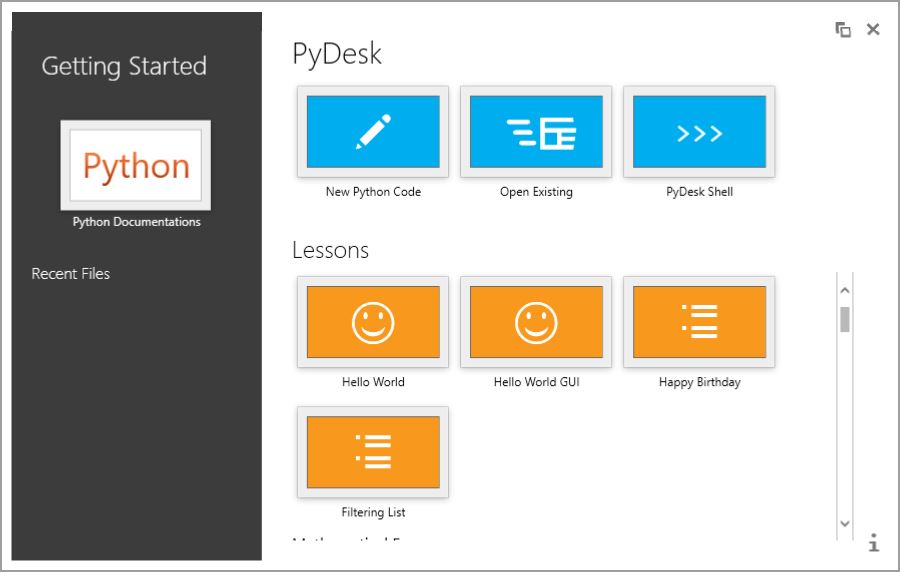Click the Open Existing file tile
The width and height of the screenshot is (900, 572).
click(536, 132)
